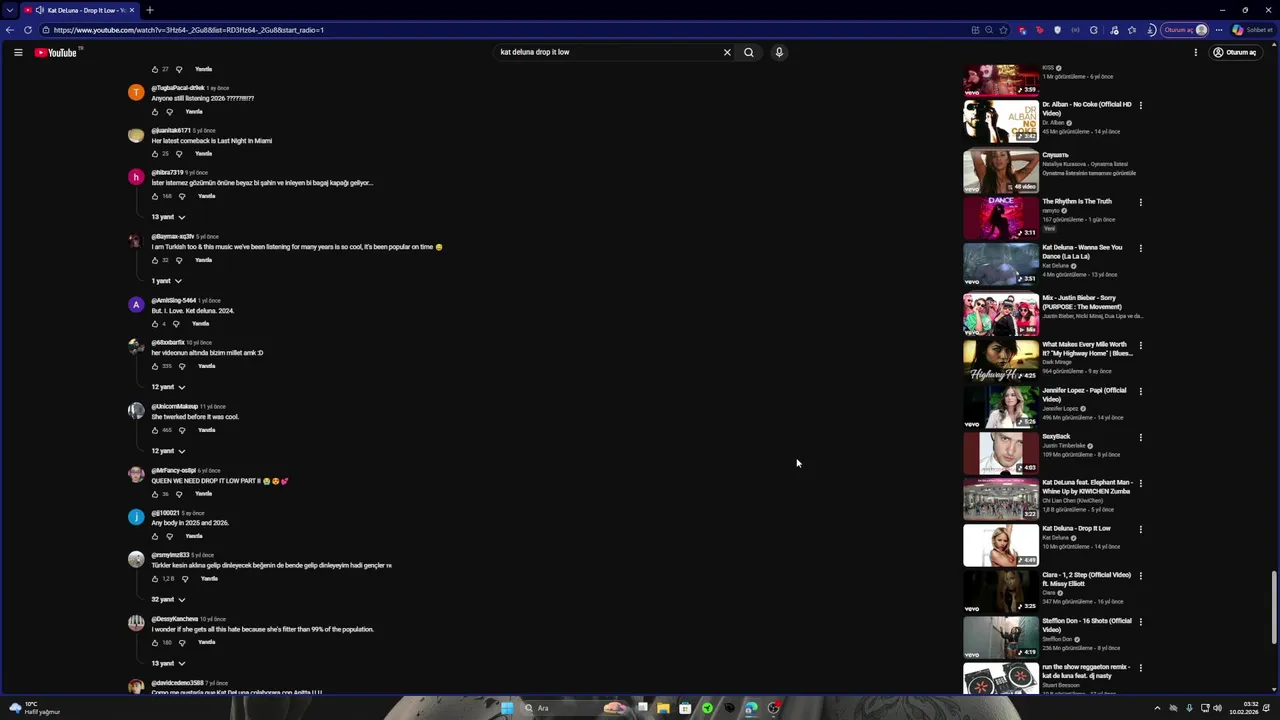Open the Jennifer Lopez channel under Papi
The image size is (1280, 720).
click(1060, 408)
